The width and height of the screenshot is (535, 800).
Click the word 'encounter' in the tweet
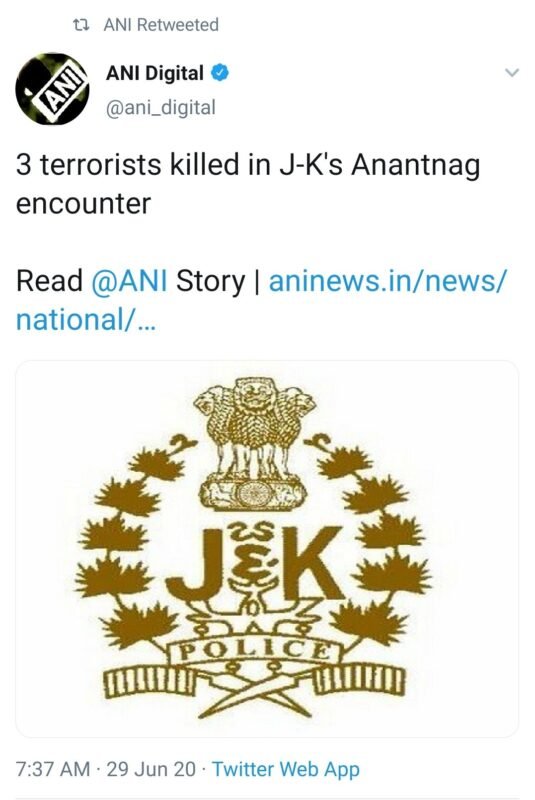coord(83,204)
